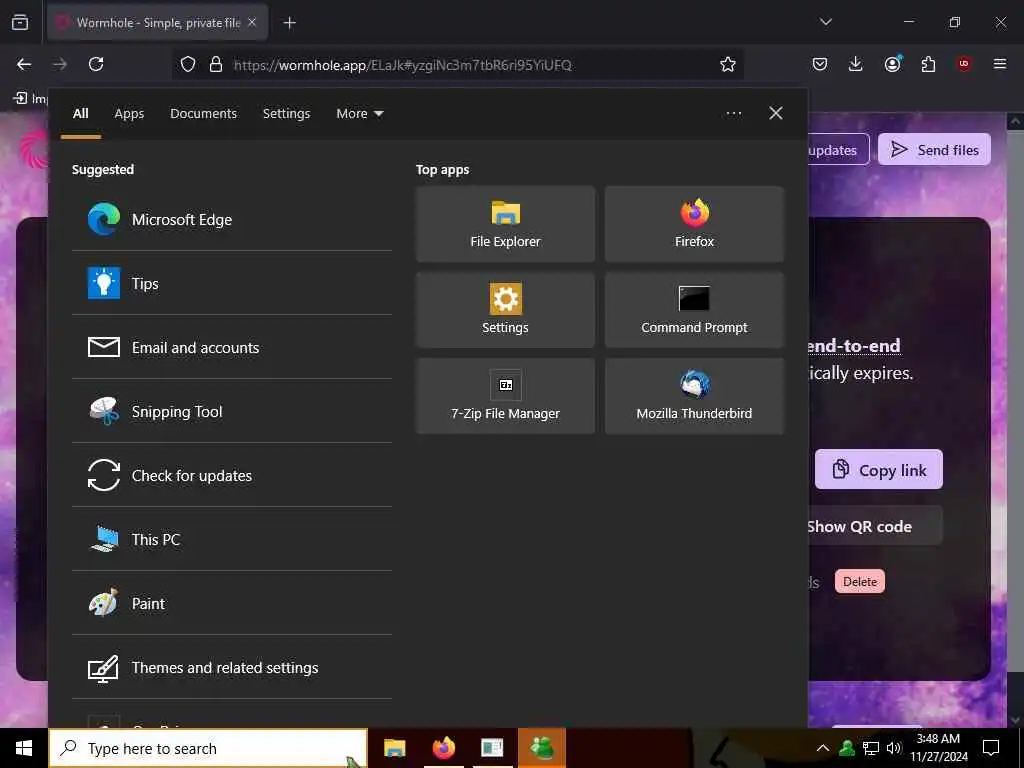Expand the More dropdown in search
The width and height of the screenshot is (1024, 768).
[x=359, y=114]
